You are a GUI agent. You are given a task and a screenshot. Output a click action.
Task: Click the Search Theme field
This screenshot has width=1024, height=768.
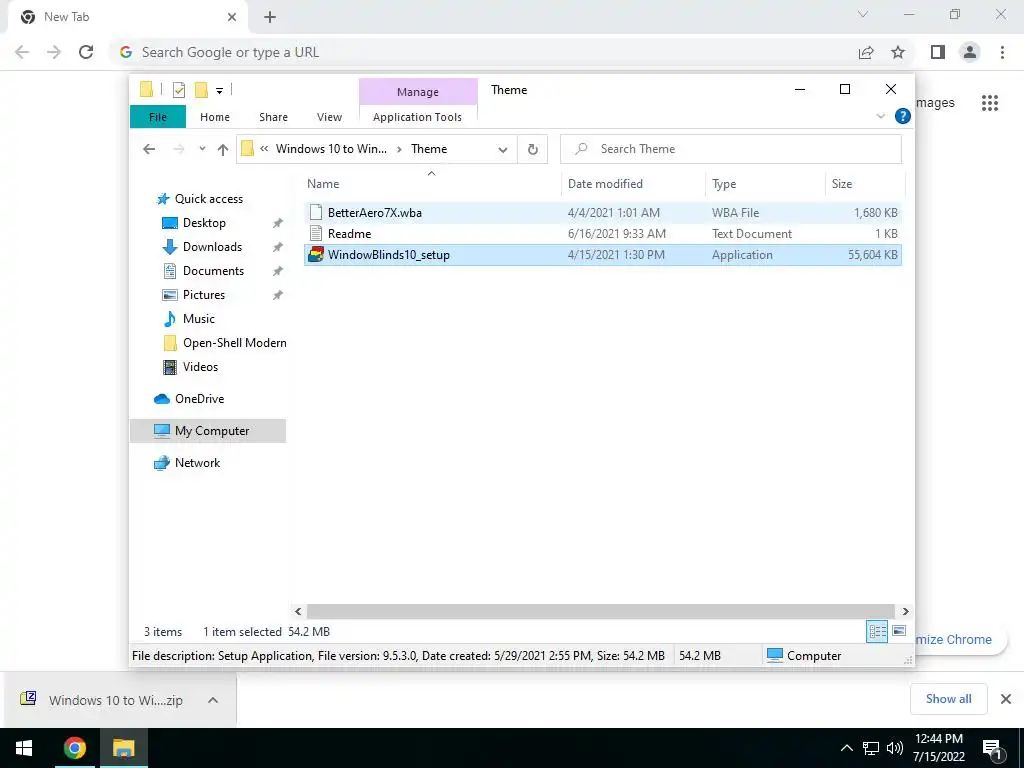click(x=731, y=149)
